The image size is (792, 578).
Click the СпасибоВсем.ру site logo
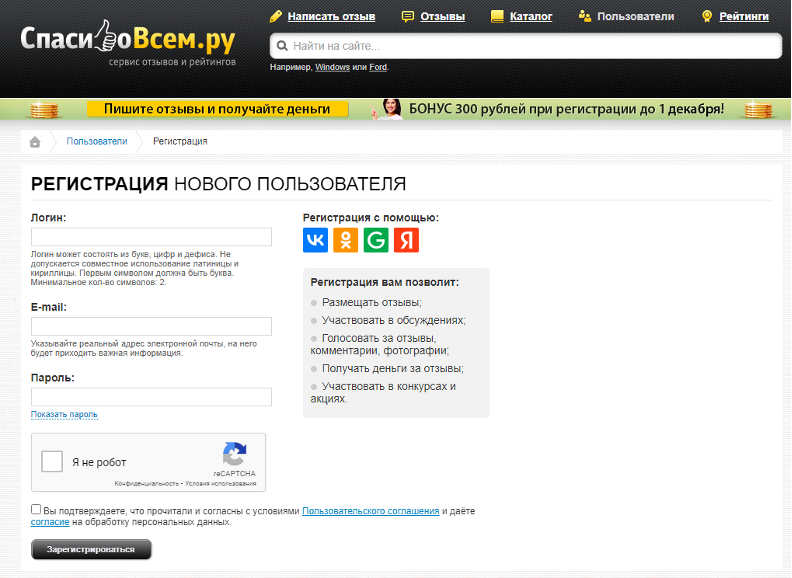(127, 41)
